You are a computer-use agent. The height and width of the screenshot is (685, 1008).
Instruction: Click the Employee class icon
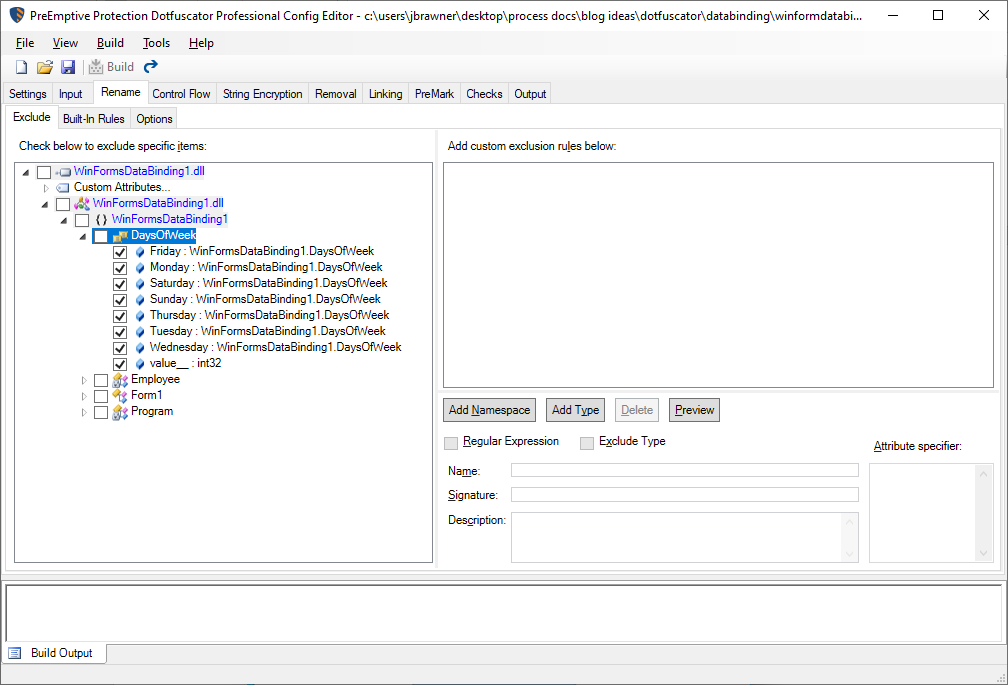[x=120, y=380]
